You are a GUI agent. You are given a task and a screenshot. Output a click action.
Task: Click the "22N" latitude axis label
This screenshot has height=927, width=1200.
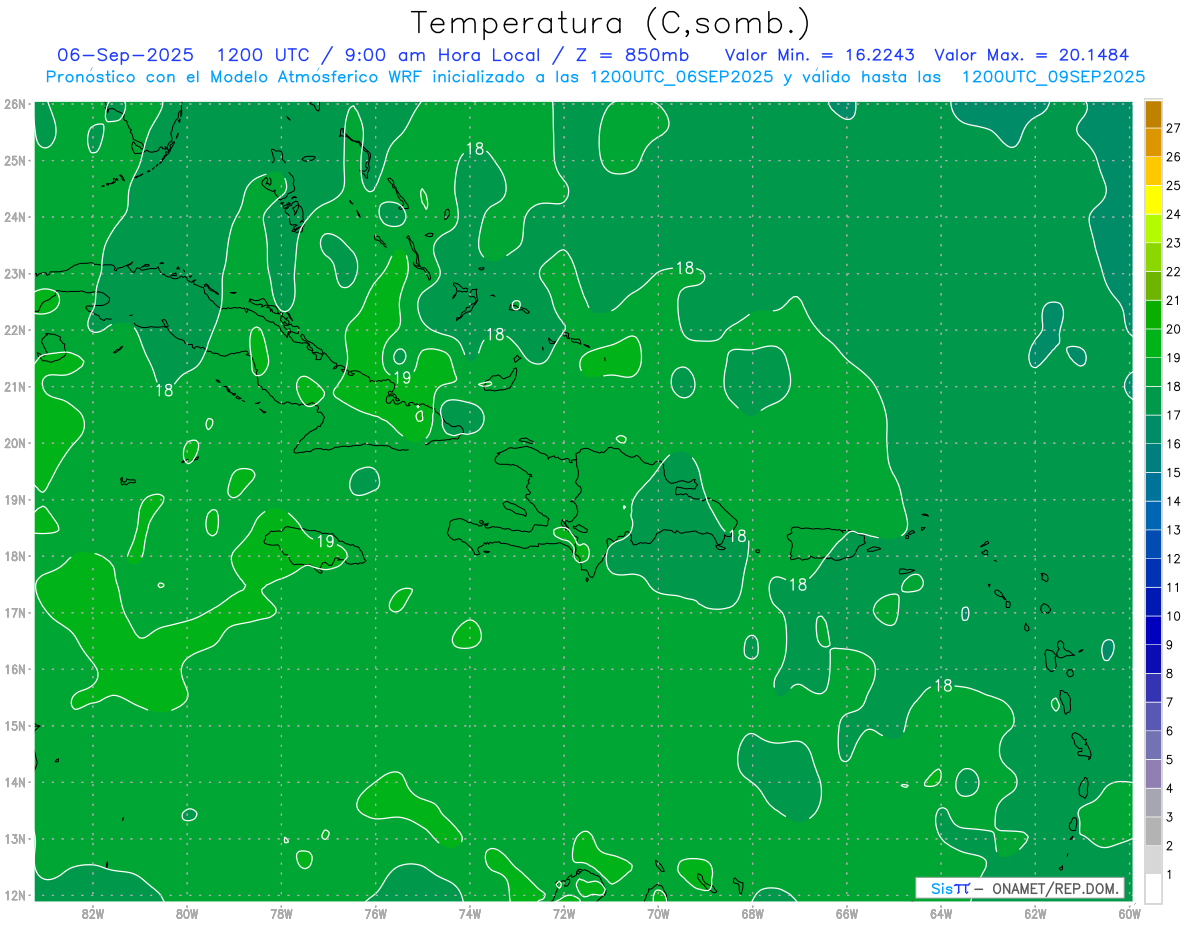[x=14, y=330]
